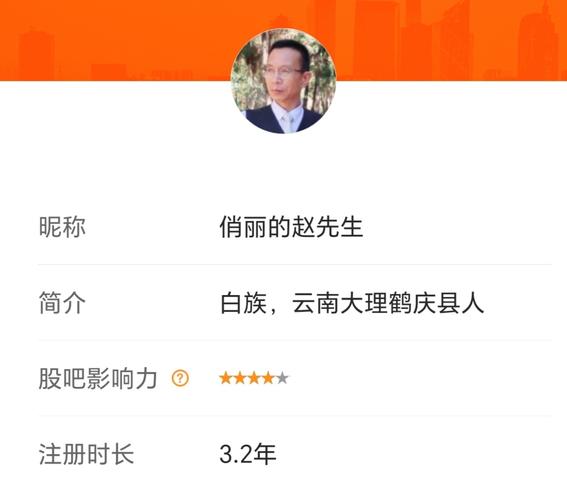
Task: Click the 股吧影响力 row empty right area
Action: coord(419,379)
